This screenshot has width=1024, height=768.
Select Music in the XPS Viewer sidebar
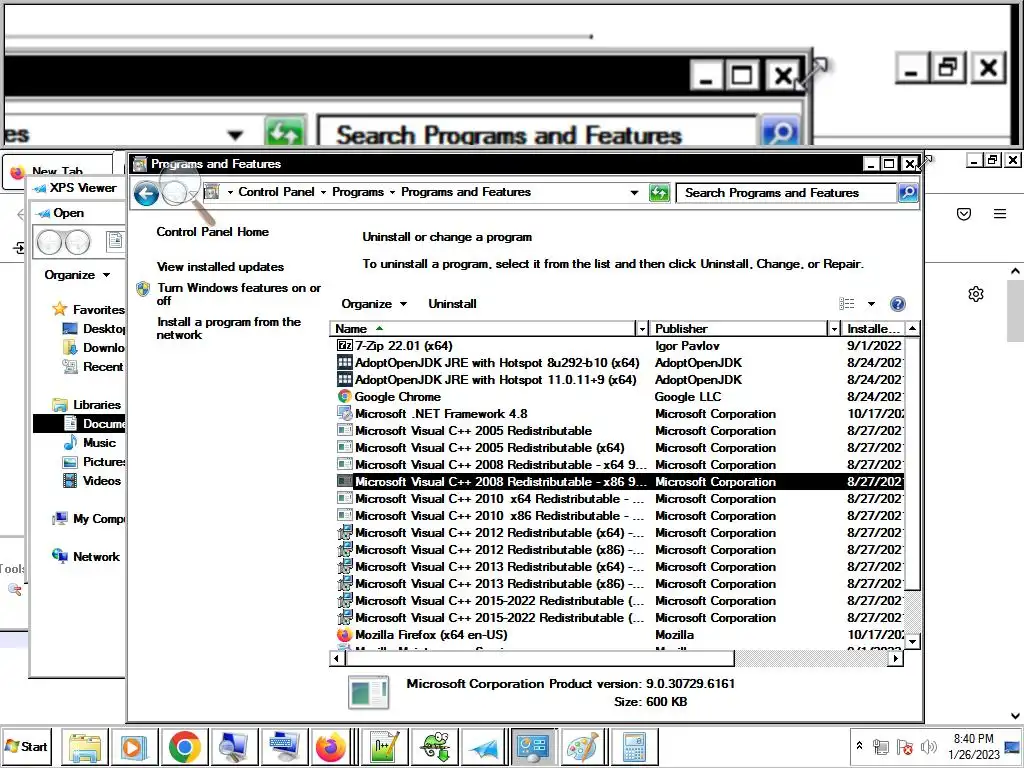89,443
